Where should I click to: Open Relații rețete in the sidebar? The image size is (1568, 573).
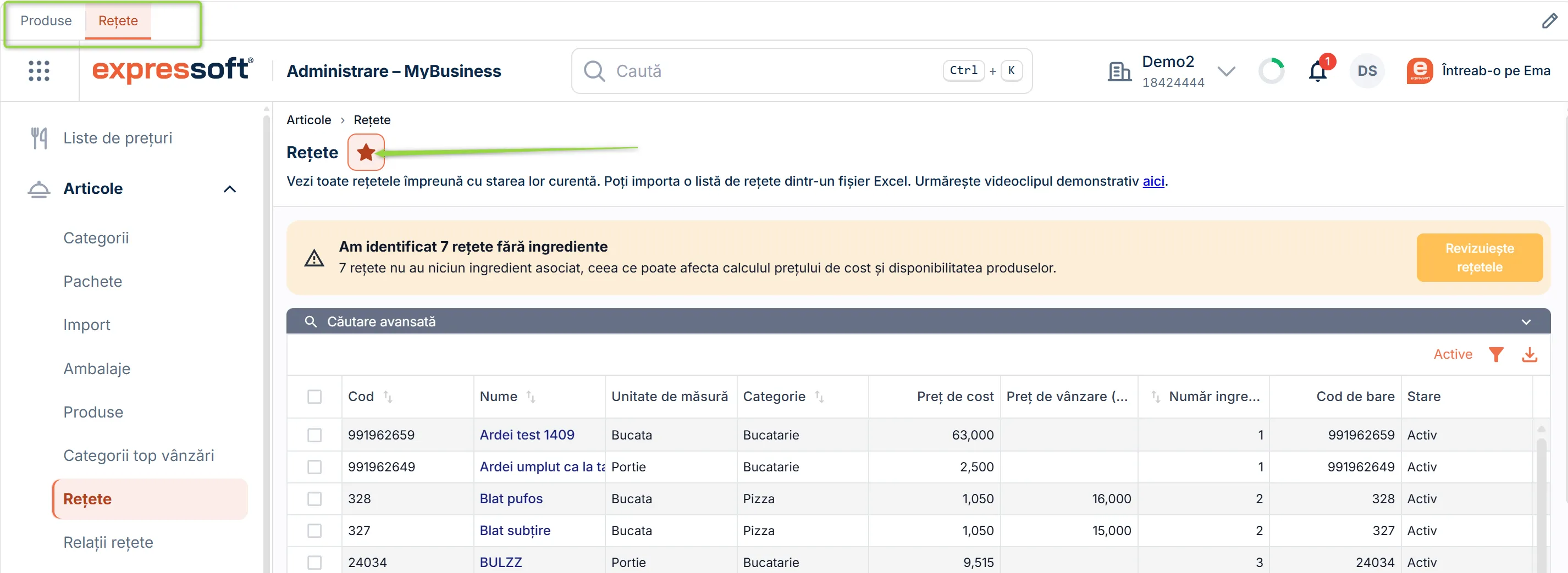[x=108, y=542]
